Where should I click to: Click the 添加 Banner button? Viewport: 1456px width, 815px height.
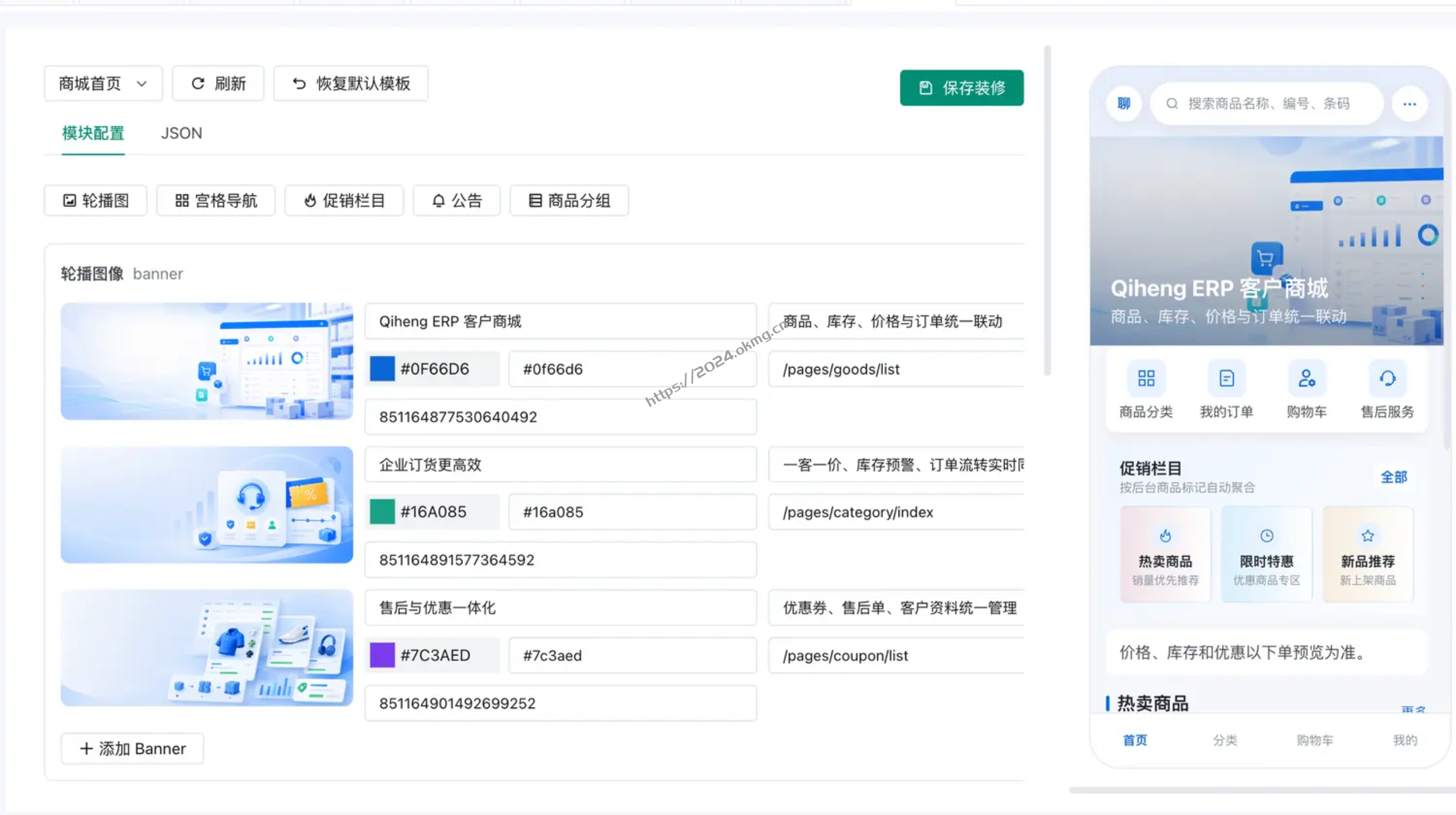click(x=132, y=749)
